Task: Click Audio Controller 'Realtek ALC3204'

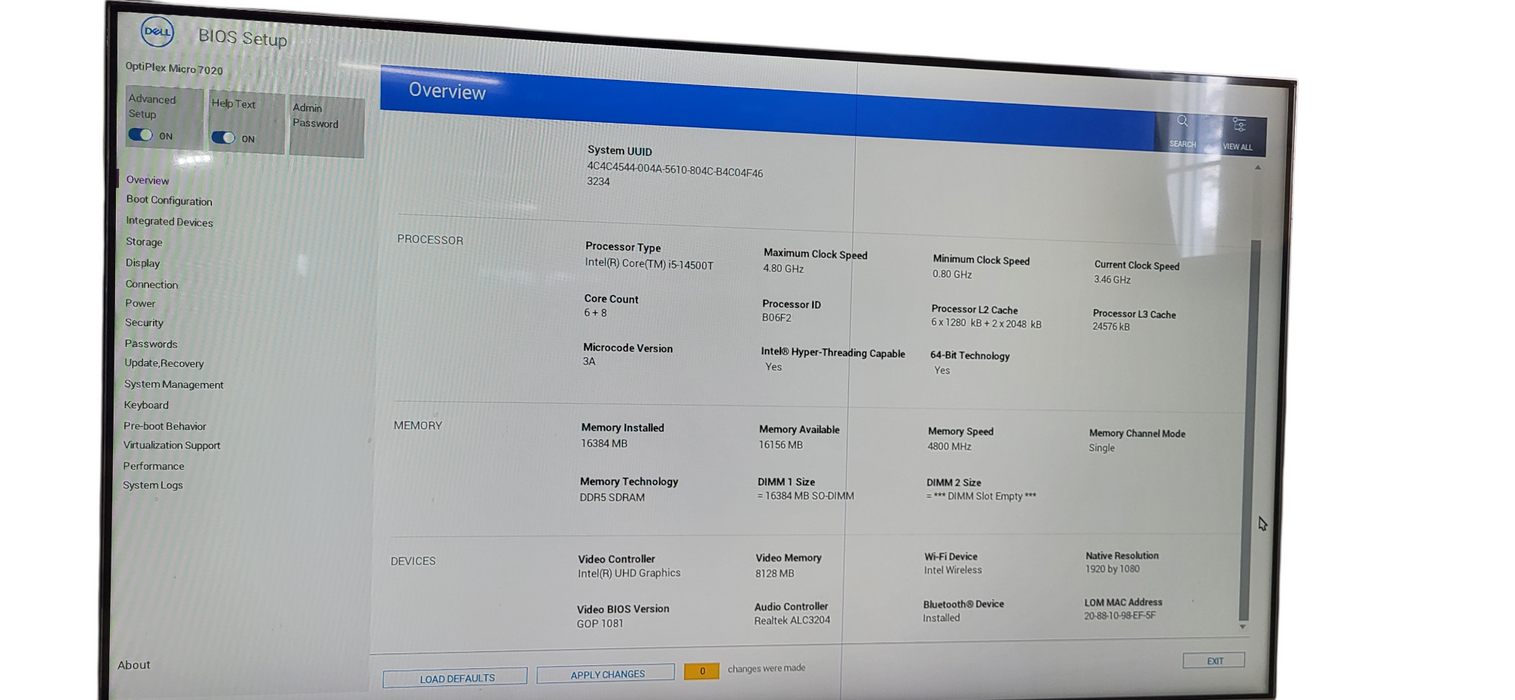Action: pos(792,620)
